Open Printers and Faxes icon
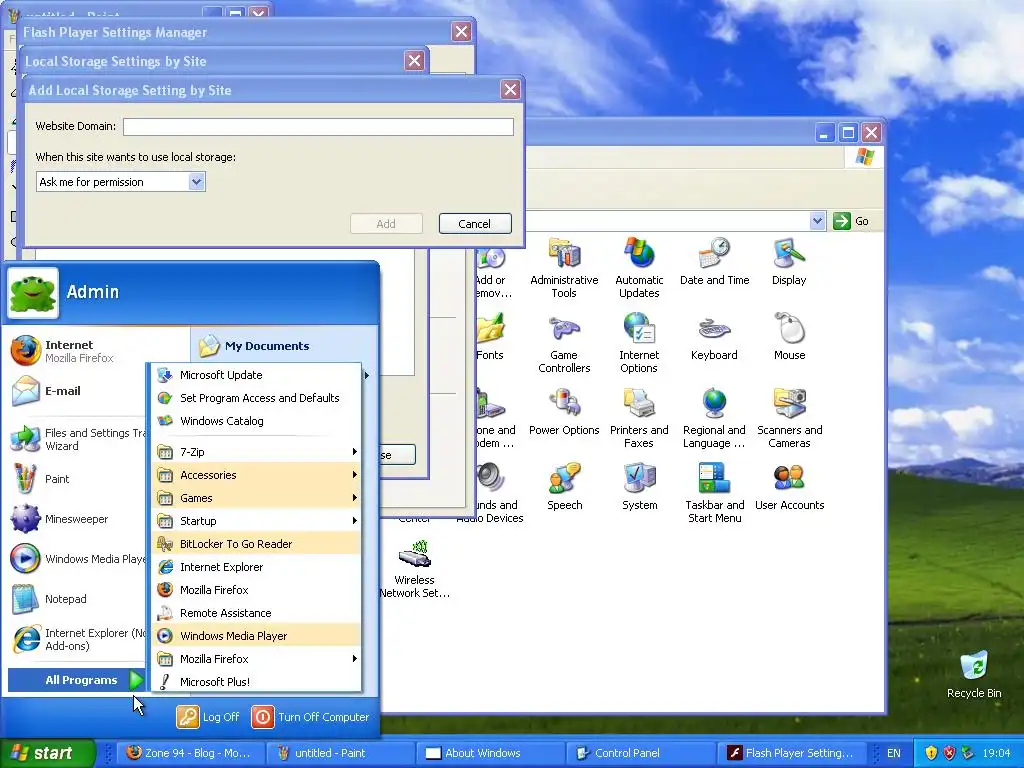Viewport: 1024px width, 768px height. (x=639, y=418)
